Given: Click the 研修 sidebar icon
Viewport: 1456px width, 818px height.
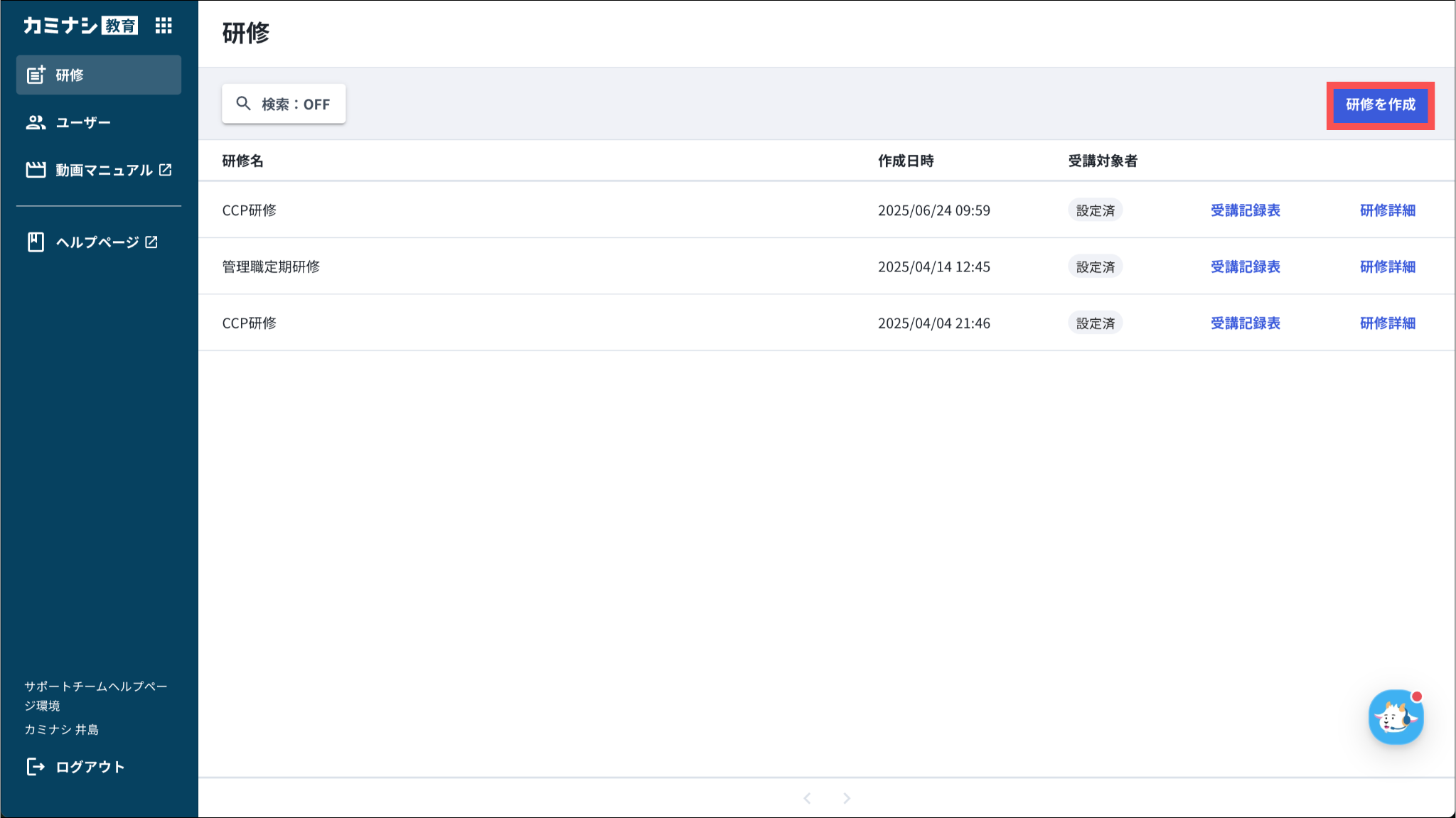Looking at the screenshot, I should point(36,75).
